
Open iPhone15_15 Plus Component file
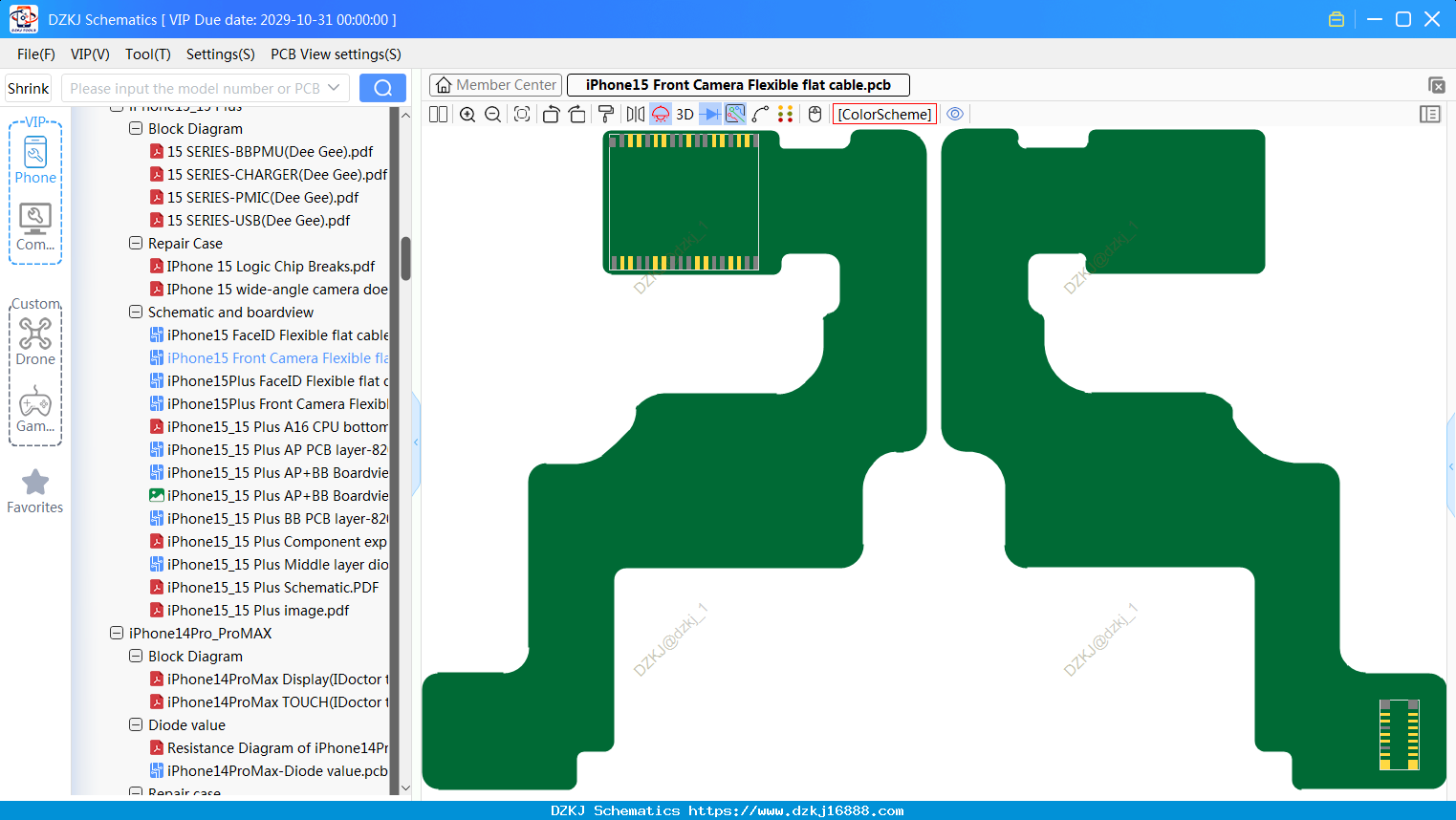269,542
